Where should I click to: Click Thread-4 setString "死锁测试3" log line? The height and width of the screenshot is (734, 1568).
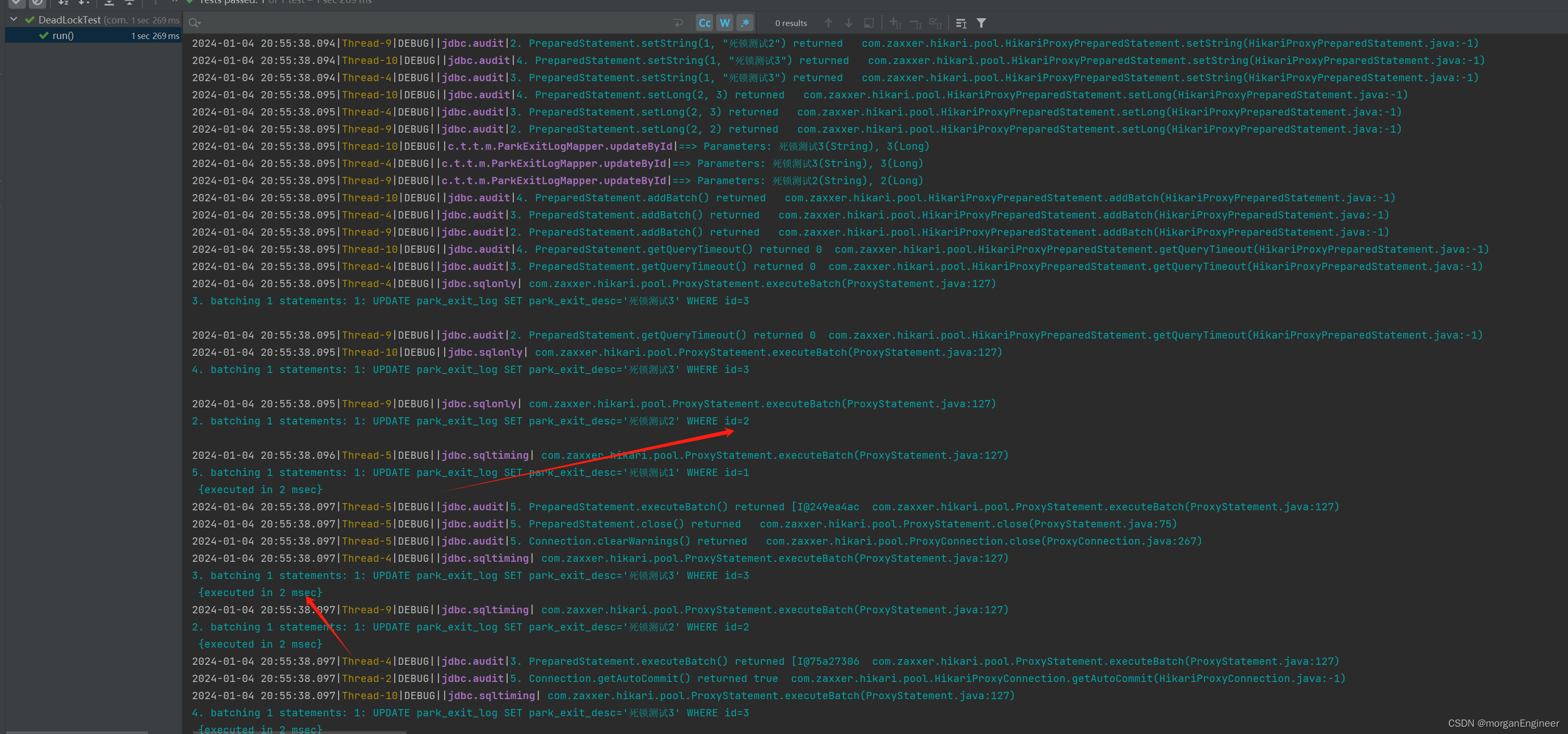pyautogui.click(x=835, y=78)
